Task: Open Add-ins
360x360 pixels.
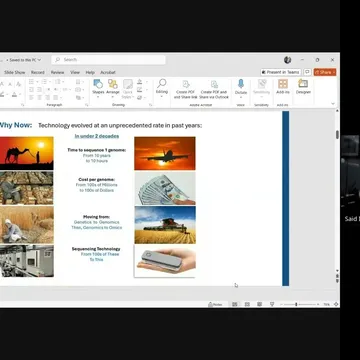Action: pyautogui.click(x=283, y=87)
